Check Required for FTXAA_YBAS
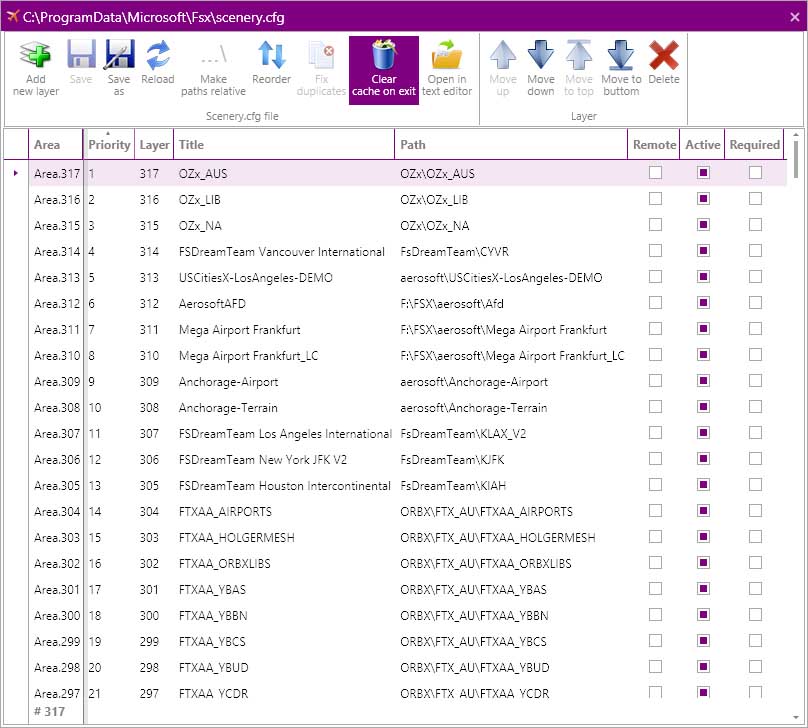 755,588
